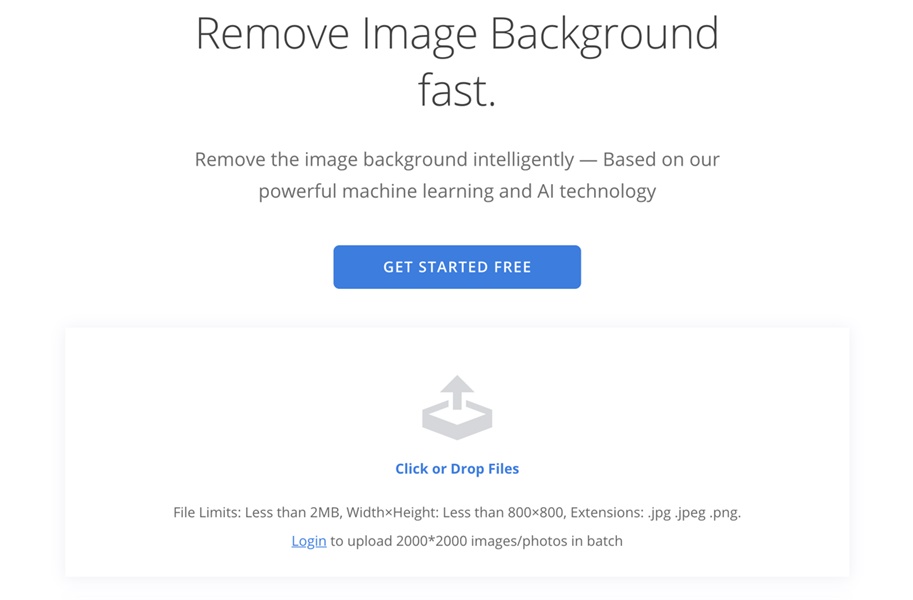Click the Drop Files words under icon

pyautogui.click(x=484, y=469)
